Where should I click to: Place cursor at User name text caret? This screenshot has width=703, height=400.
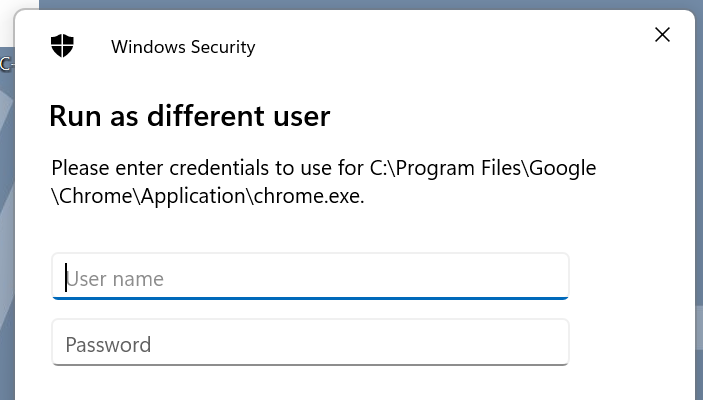[66, 278]
